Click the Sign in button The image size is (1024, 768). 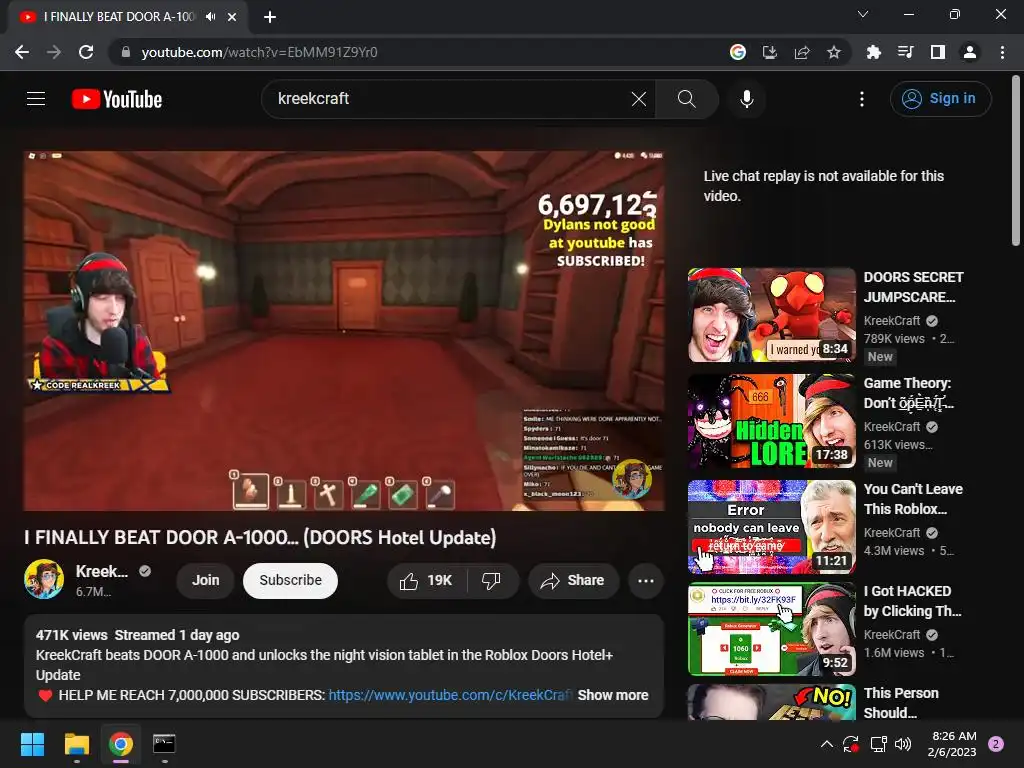coord(940,99)
